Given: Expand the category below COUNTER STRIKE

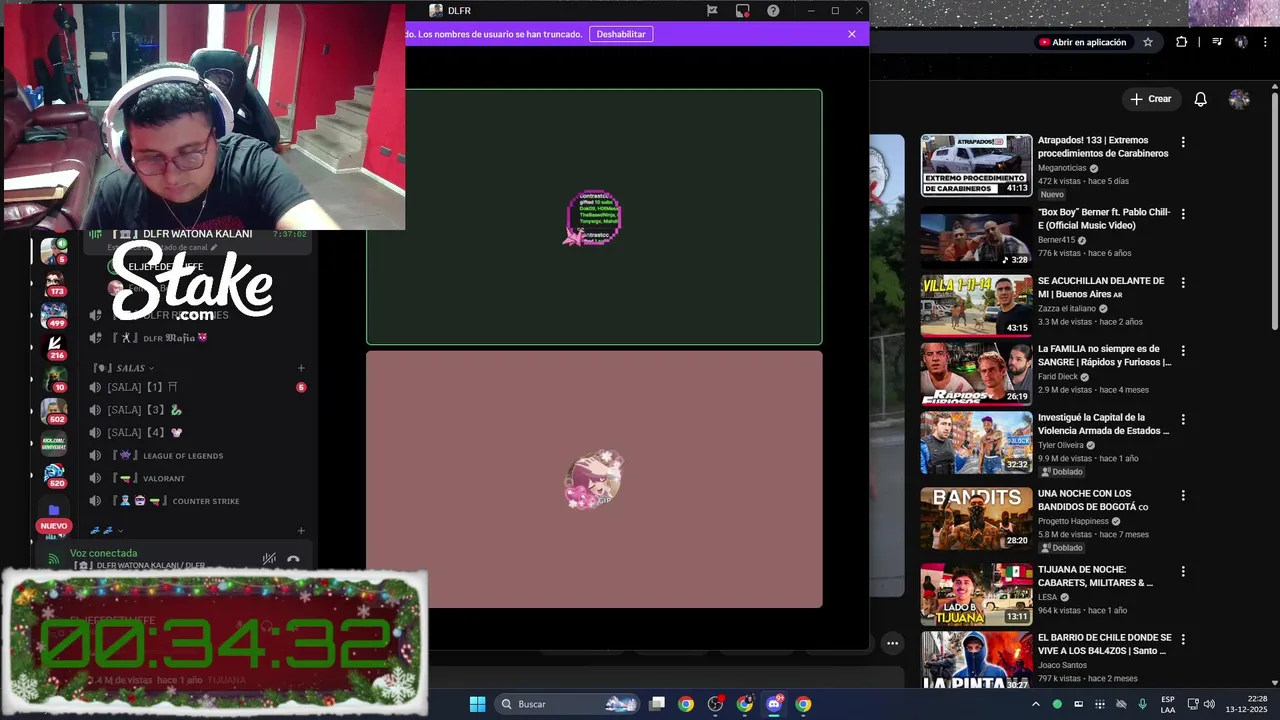Looking at the screenshot, I should pos(106,531).
